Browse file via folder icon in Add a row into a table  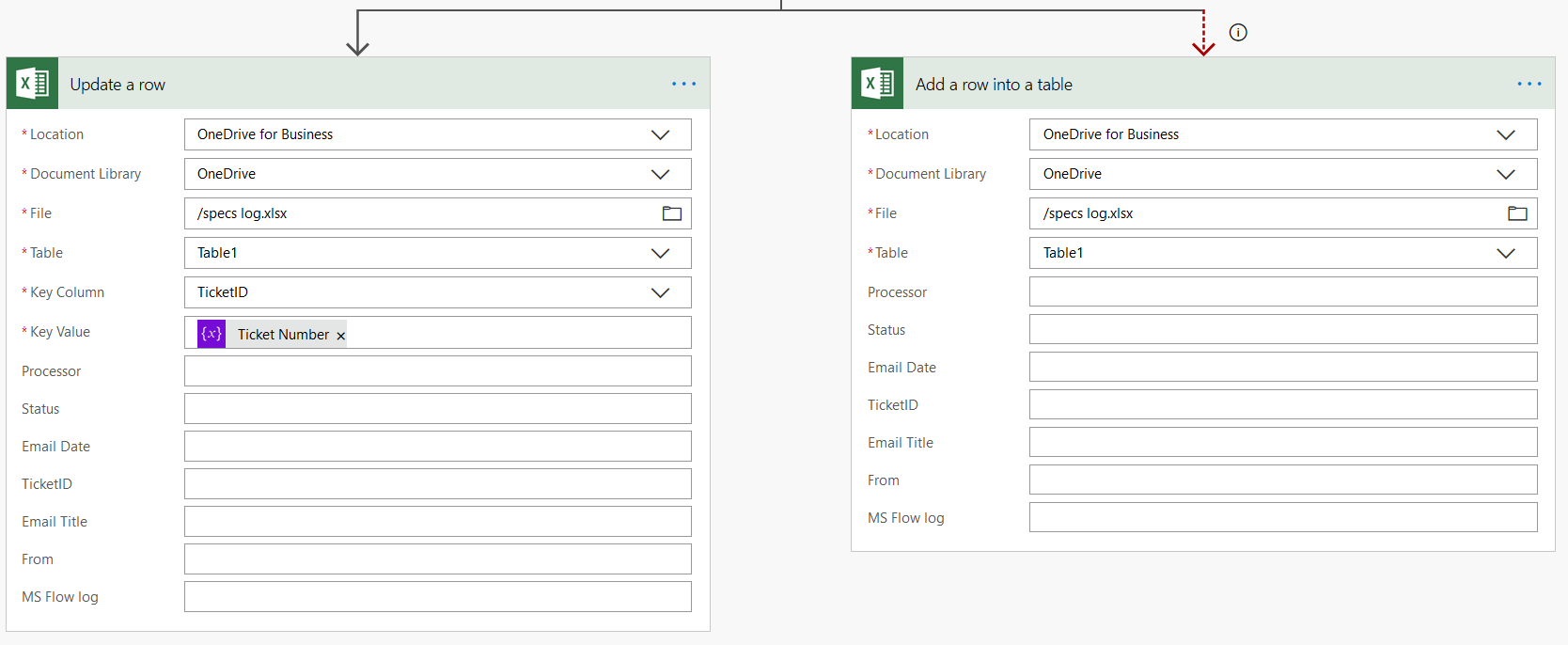click(1518, 213)
